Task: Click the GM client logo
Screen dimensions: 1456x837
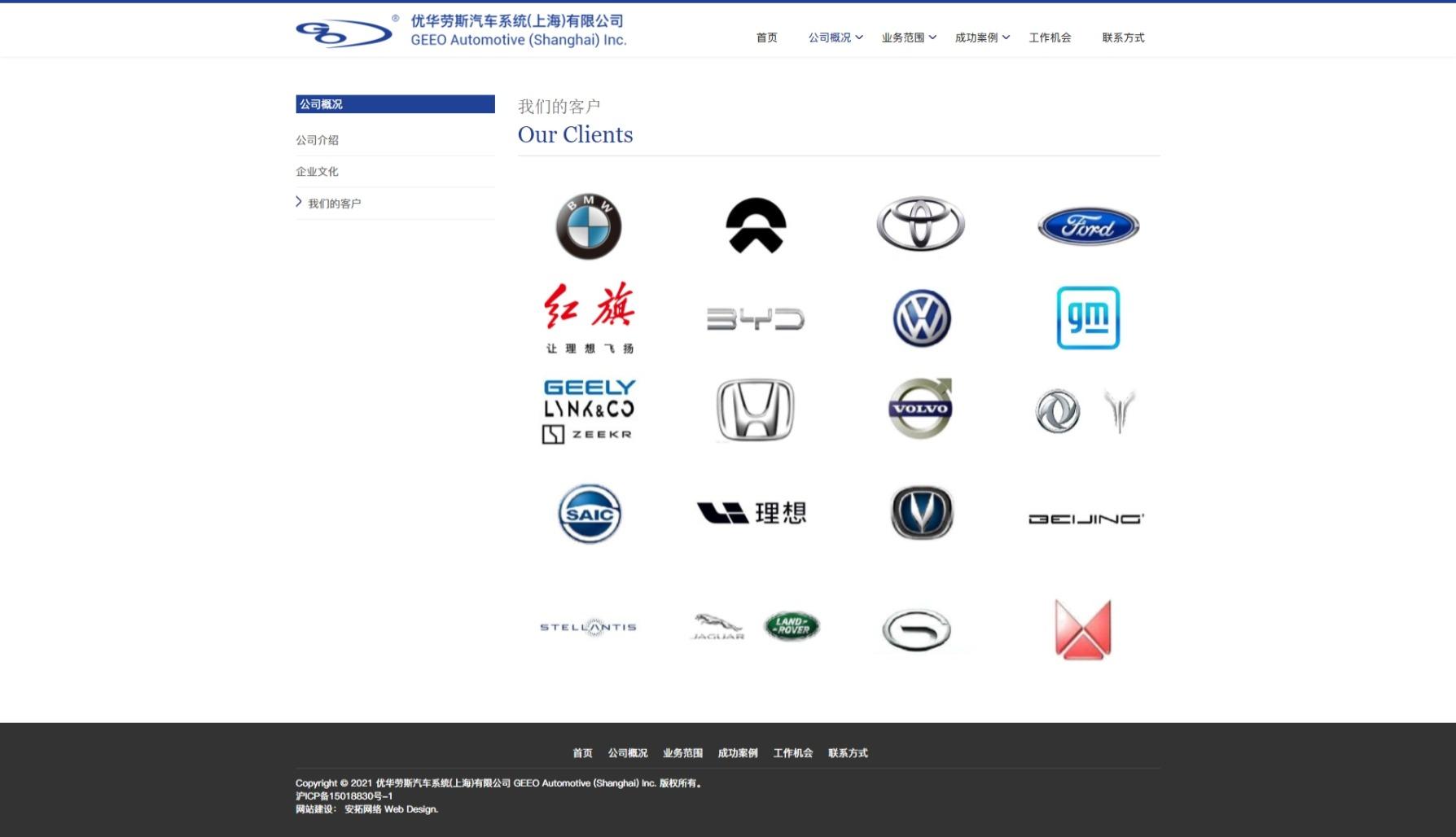Action: pyautogui.click(x=1088, y=318)
